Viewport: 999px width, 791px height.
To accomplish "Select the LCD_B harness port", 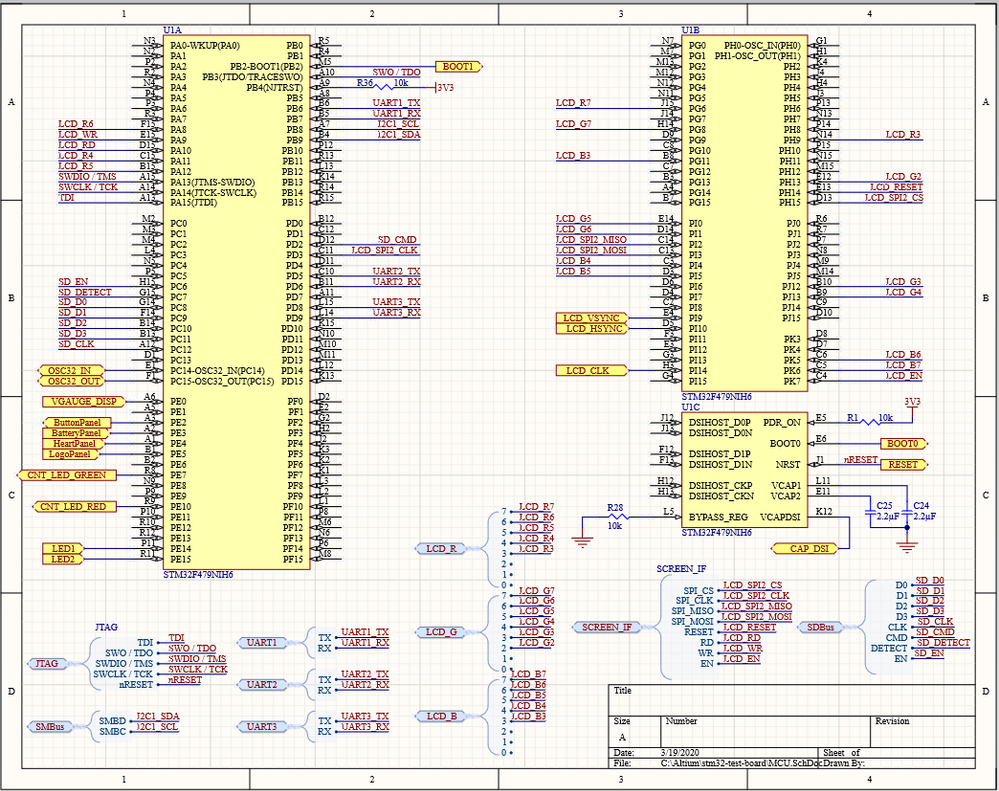I will (441, 716).
